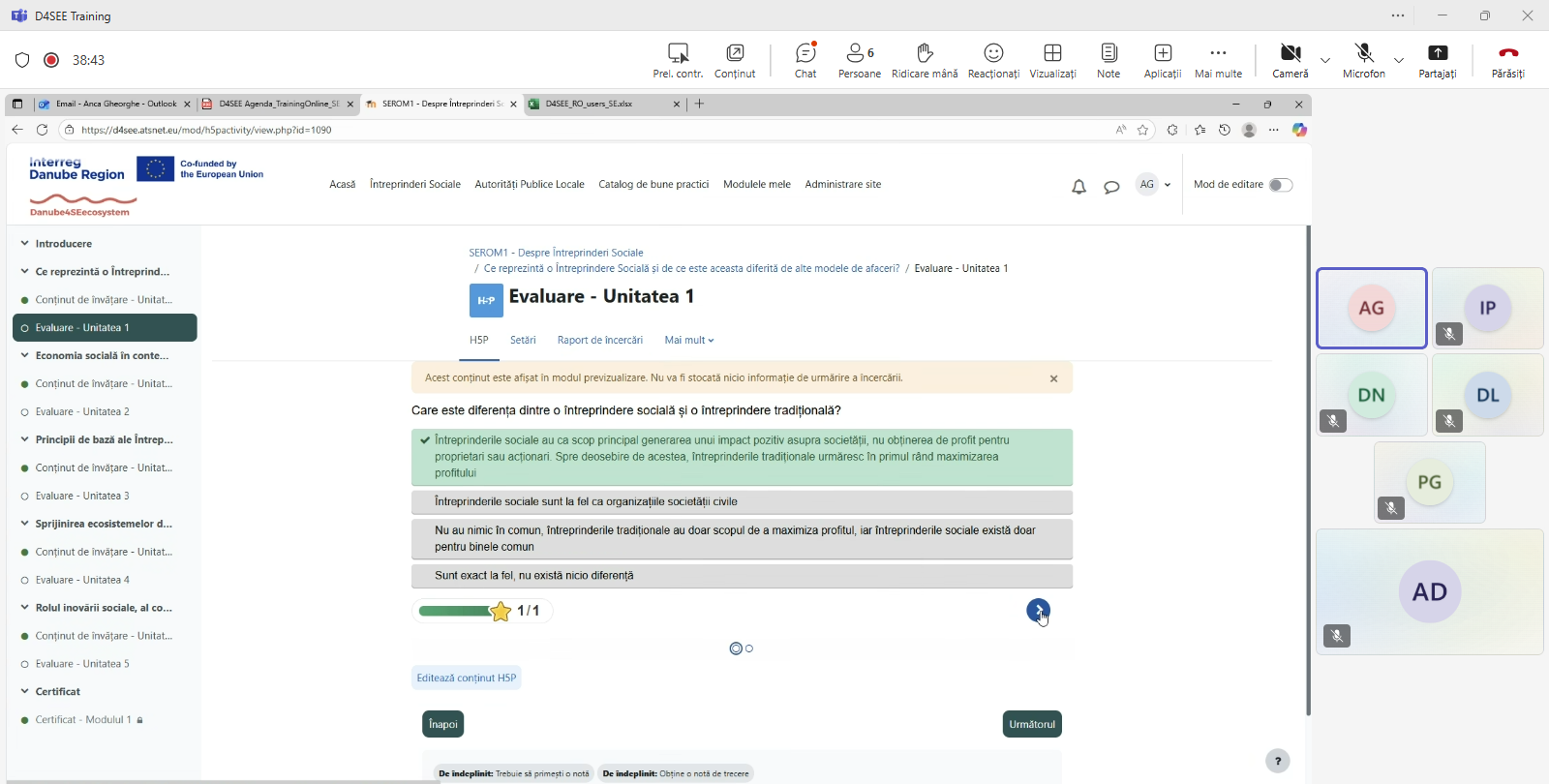The width and height of the screenshot is (1549, 784).
Task: Collapse the Introducere section
Action: [x=25, y=244]
